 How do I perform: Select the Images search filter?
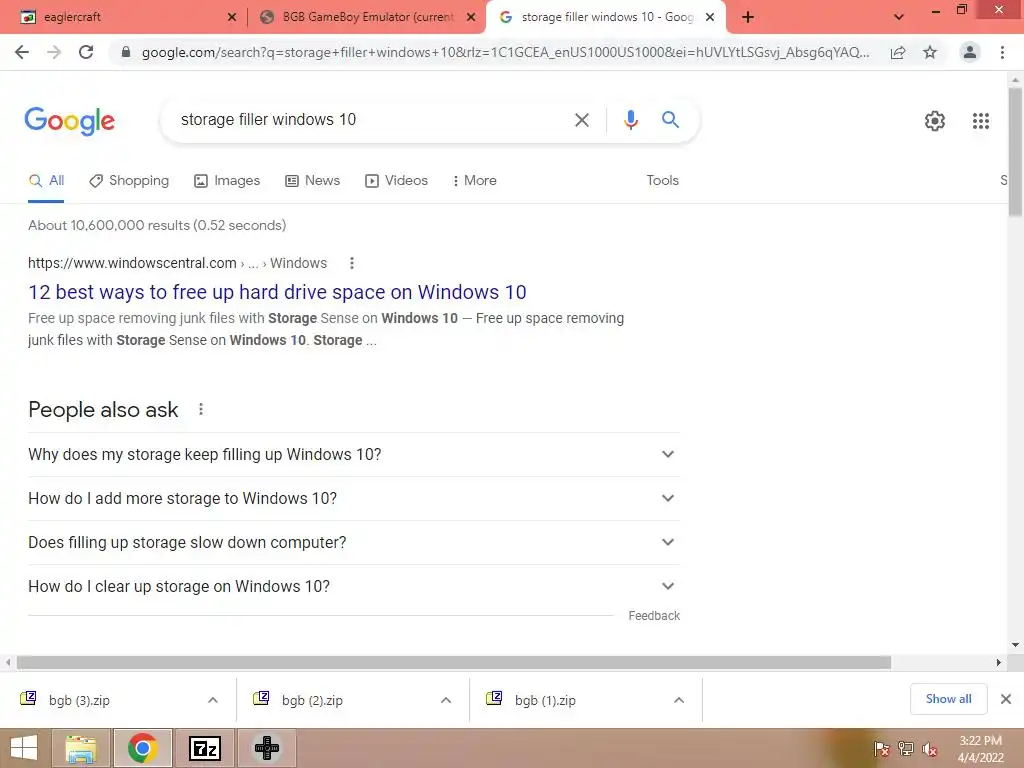[x=227, y=181]
